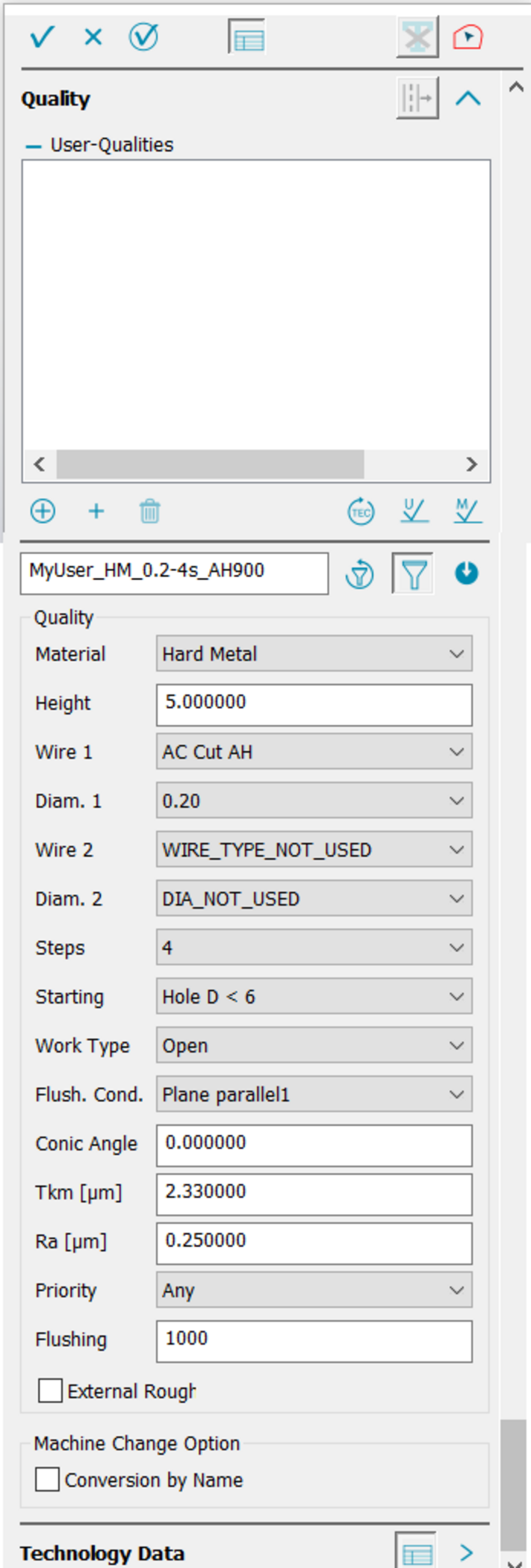The width and height of the screenshot is (531, 1568).
Task: Collapse the User-Qualities tree node
Action: pos(33,146)
